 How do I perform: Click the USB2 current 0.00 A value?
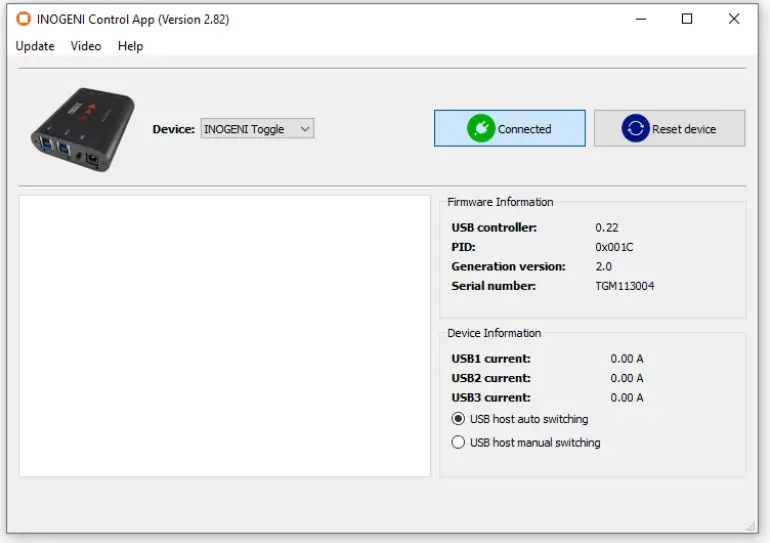coord(627,378)
